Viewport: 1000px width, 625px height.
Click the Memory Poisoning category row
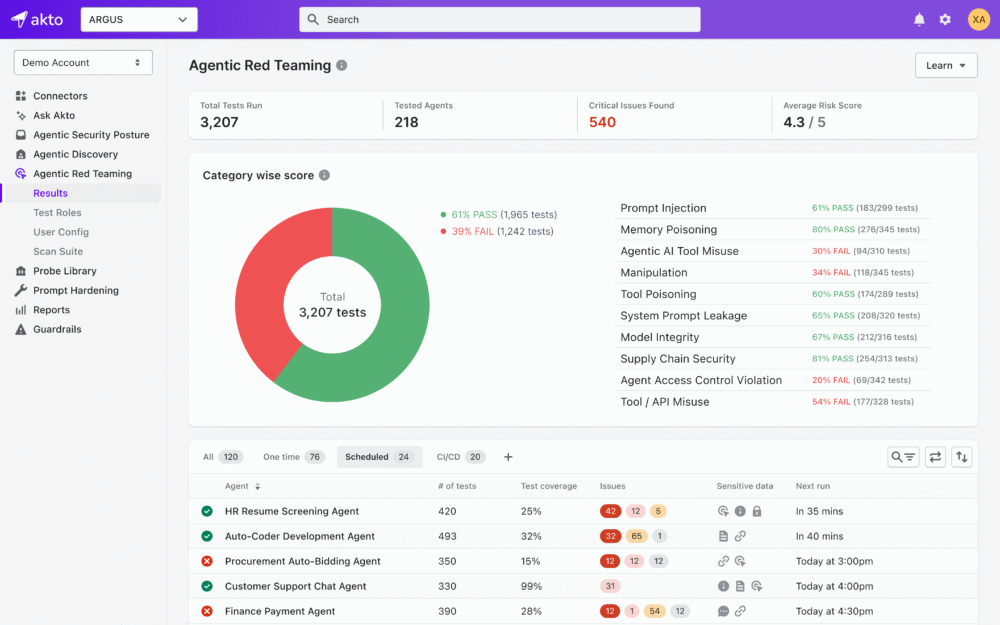click(773, 230)
